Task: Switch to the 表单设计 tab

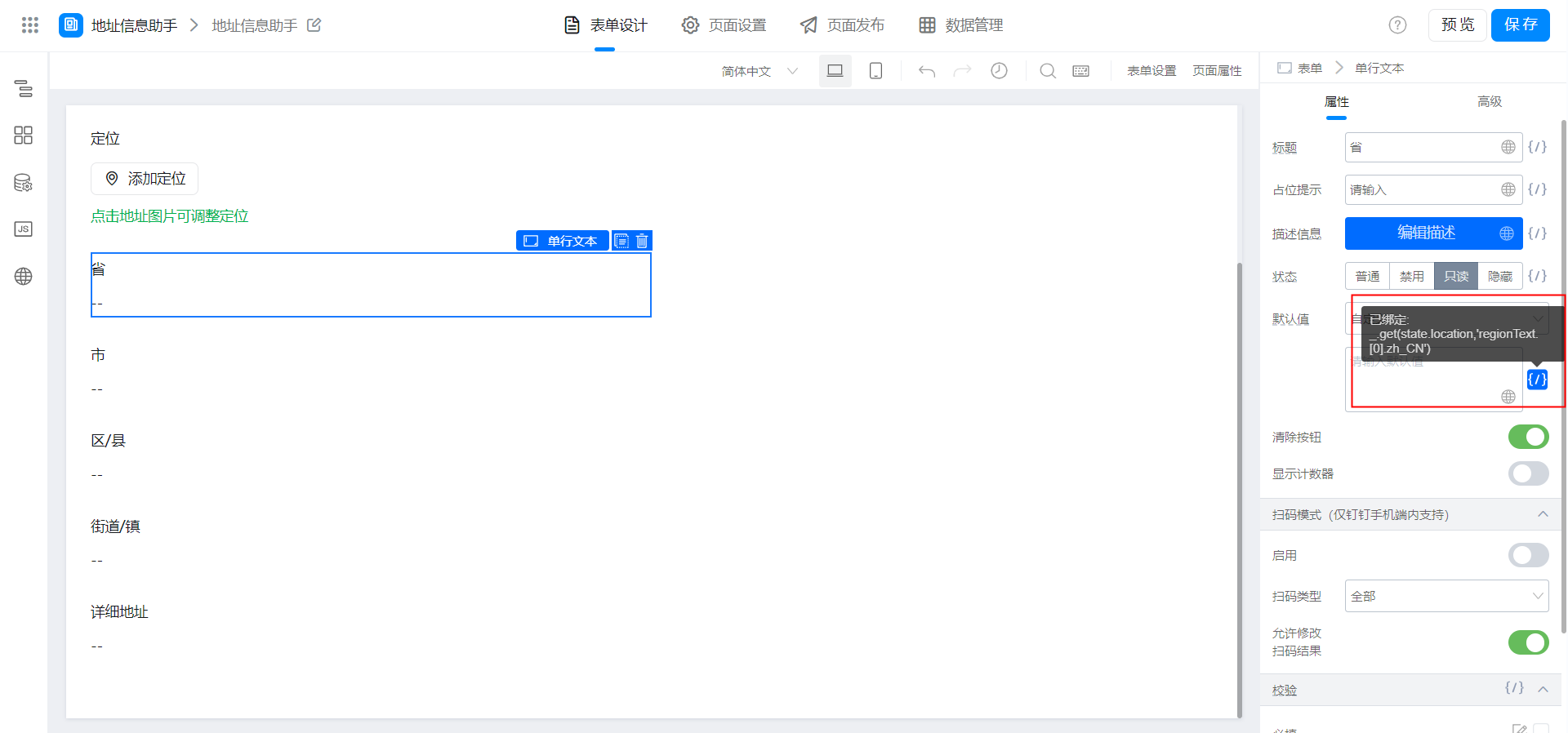Action: [605, 25]
